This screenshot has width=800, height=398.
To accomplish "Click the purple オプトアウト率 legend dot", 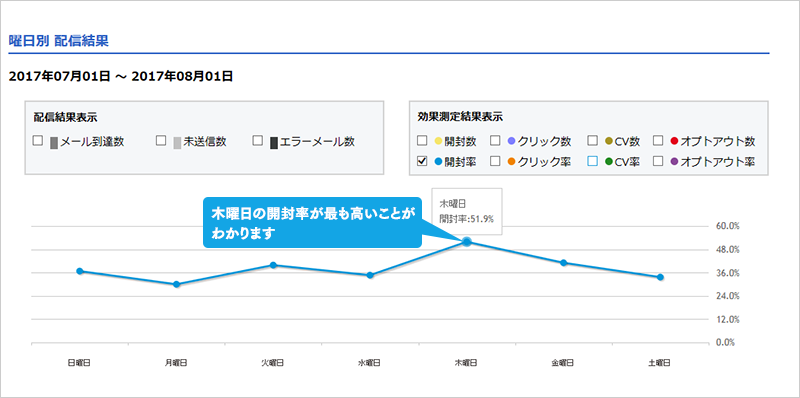I will [674, 162].
